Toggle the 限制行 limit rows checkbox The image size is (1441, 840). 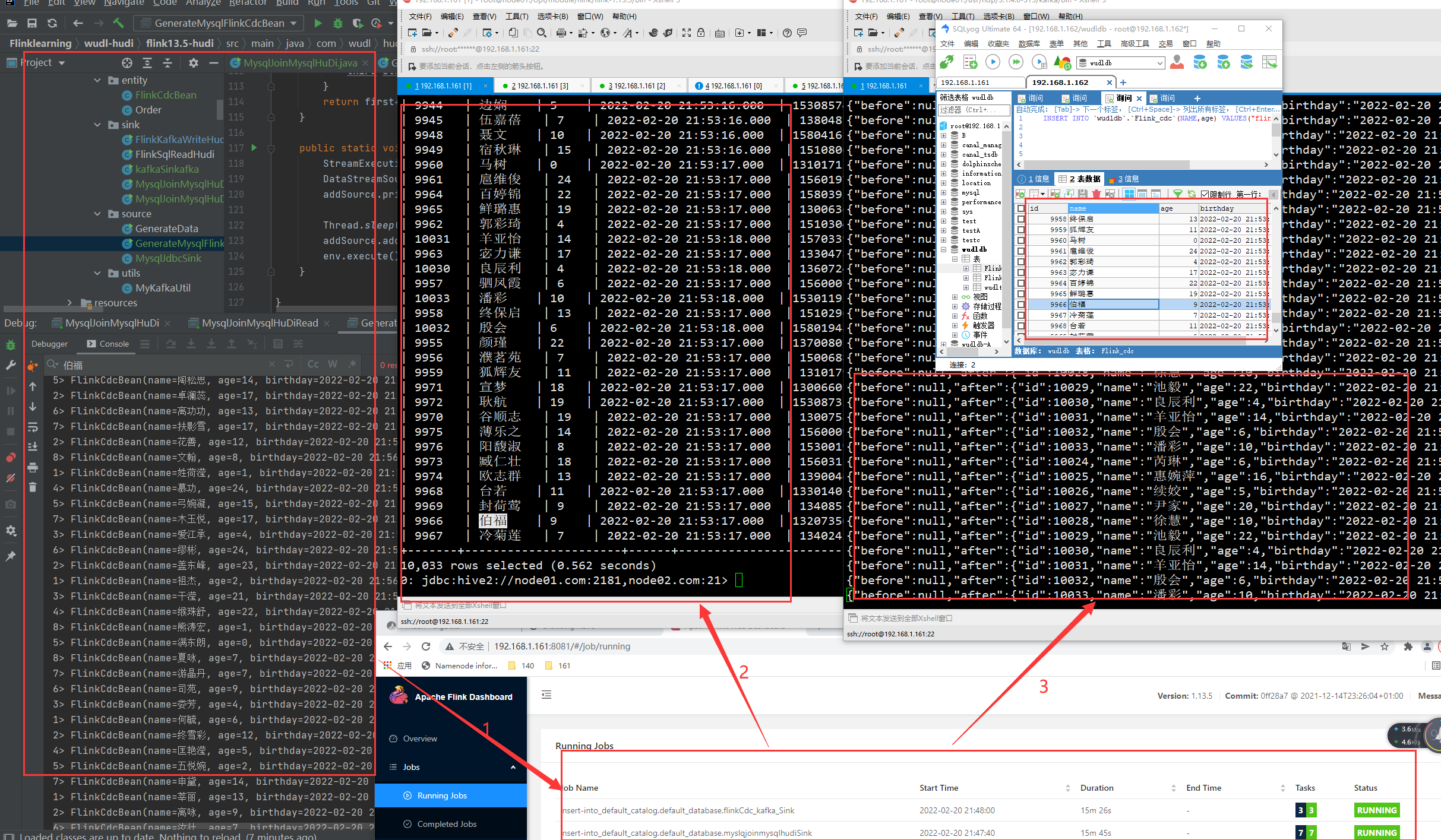pyautogui.click(x=1205, y=194)
